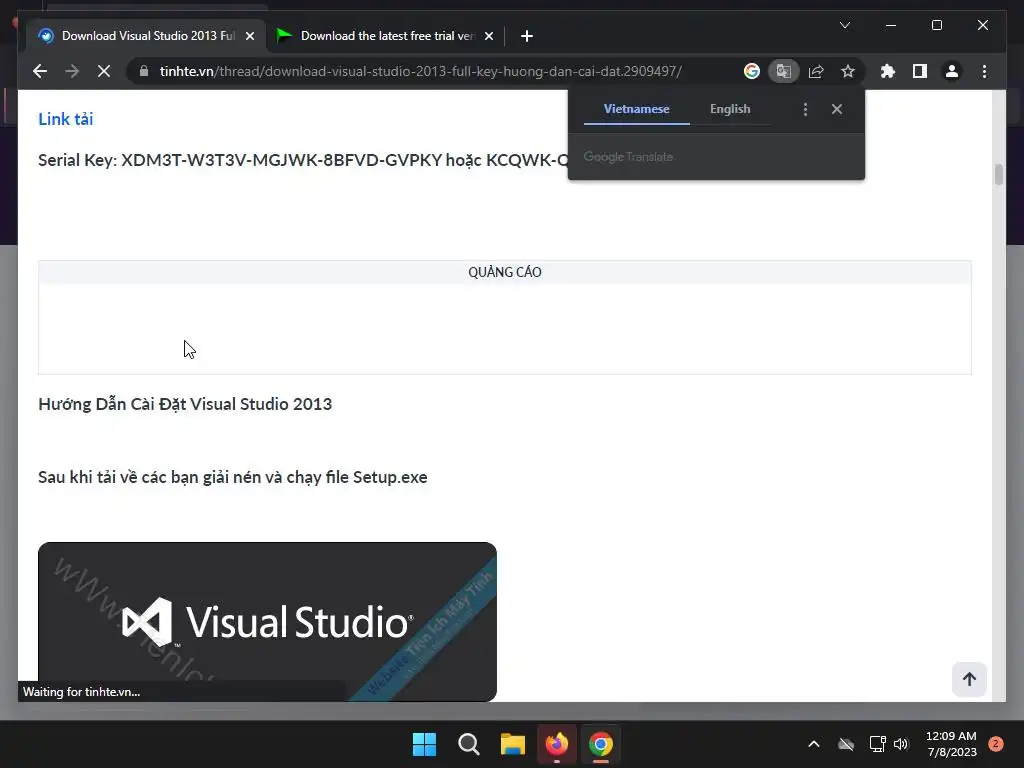This screenshot has width=1024, height=768.
Task: Click the QUẢNG CÁO ad header
Action: [x=505, y=272]
